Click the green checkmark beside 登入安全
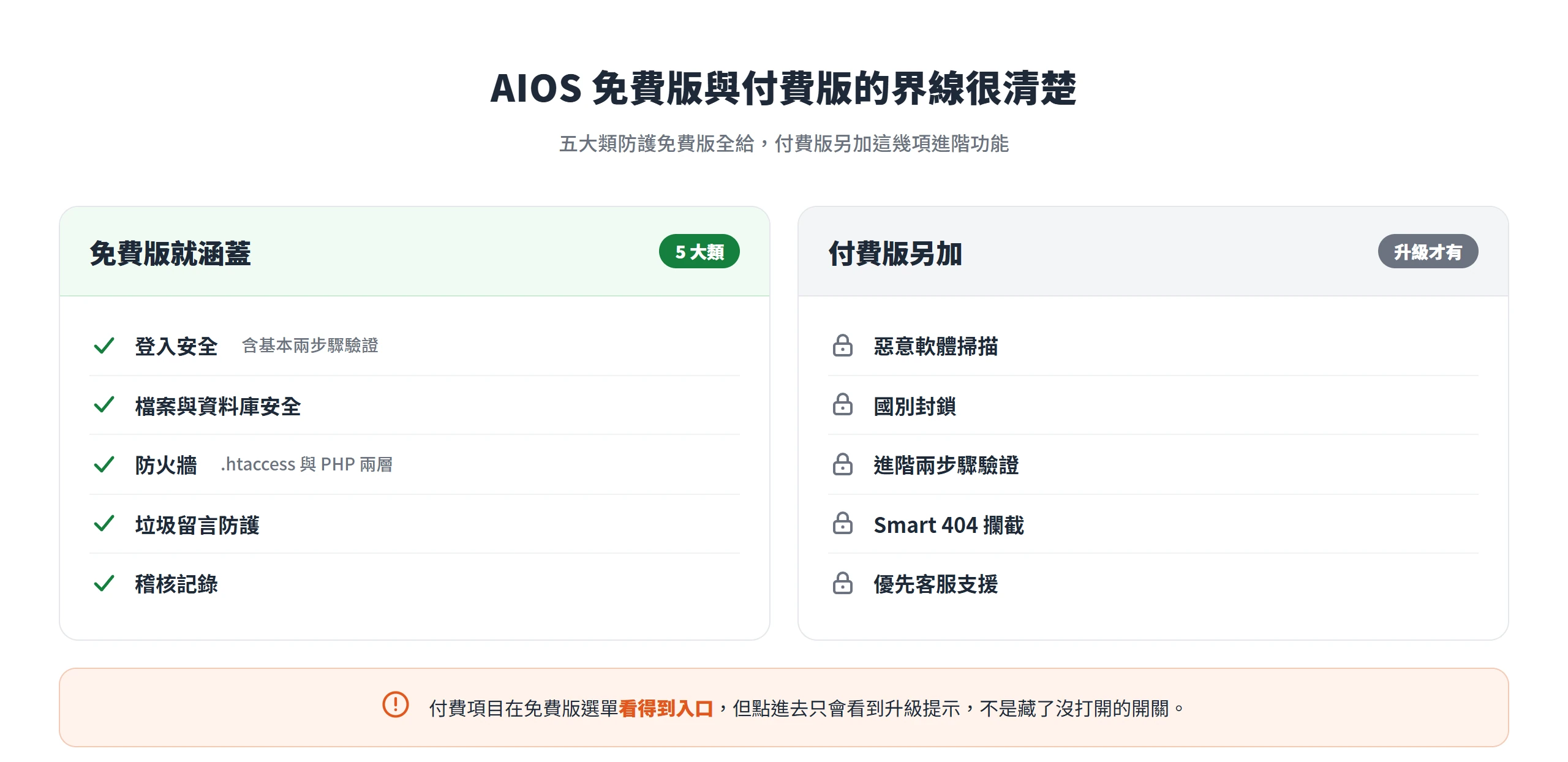Viewport: 1568px width, 762px height. (104, 345)
